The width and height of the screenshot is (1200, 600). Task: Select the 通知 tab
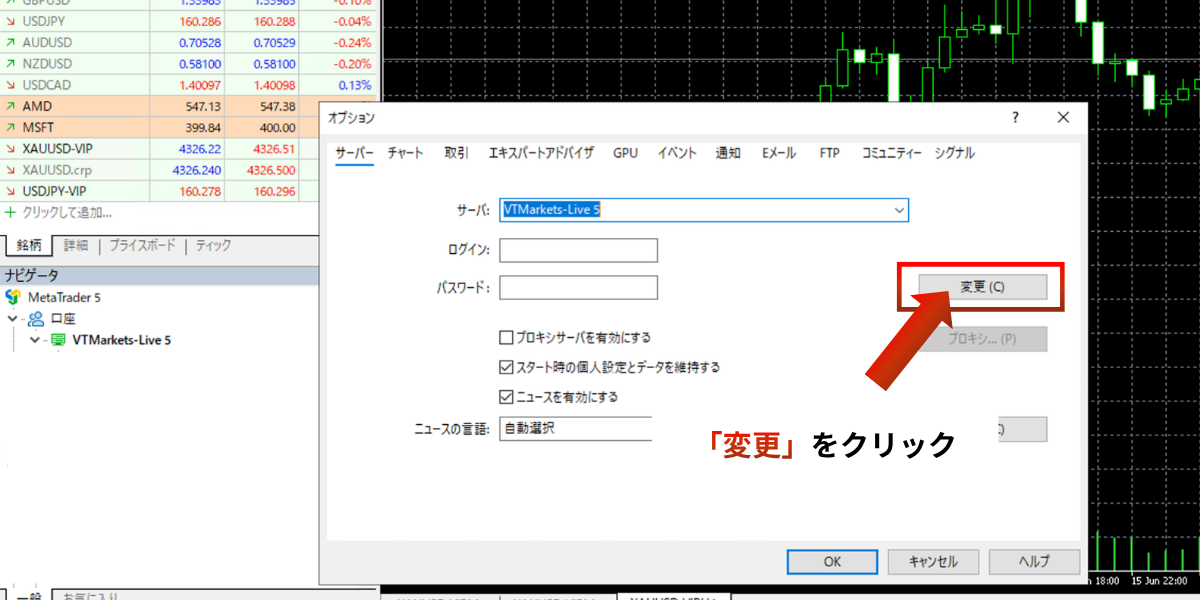[728, 153]
